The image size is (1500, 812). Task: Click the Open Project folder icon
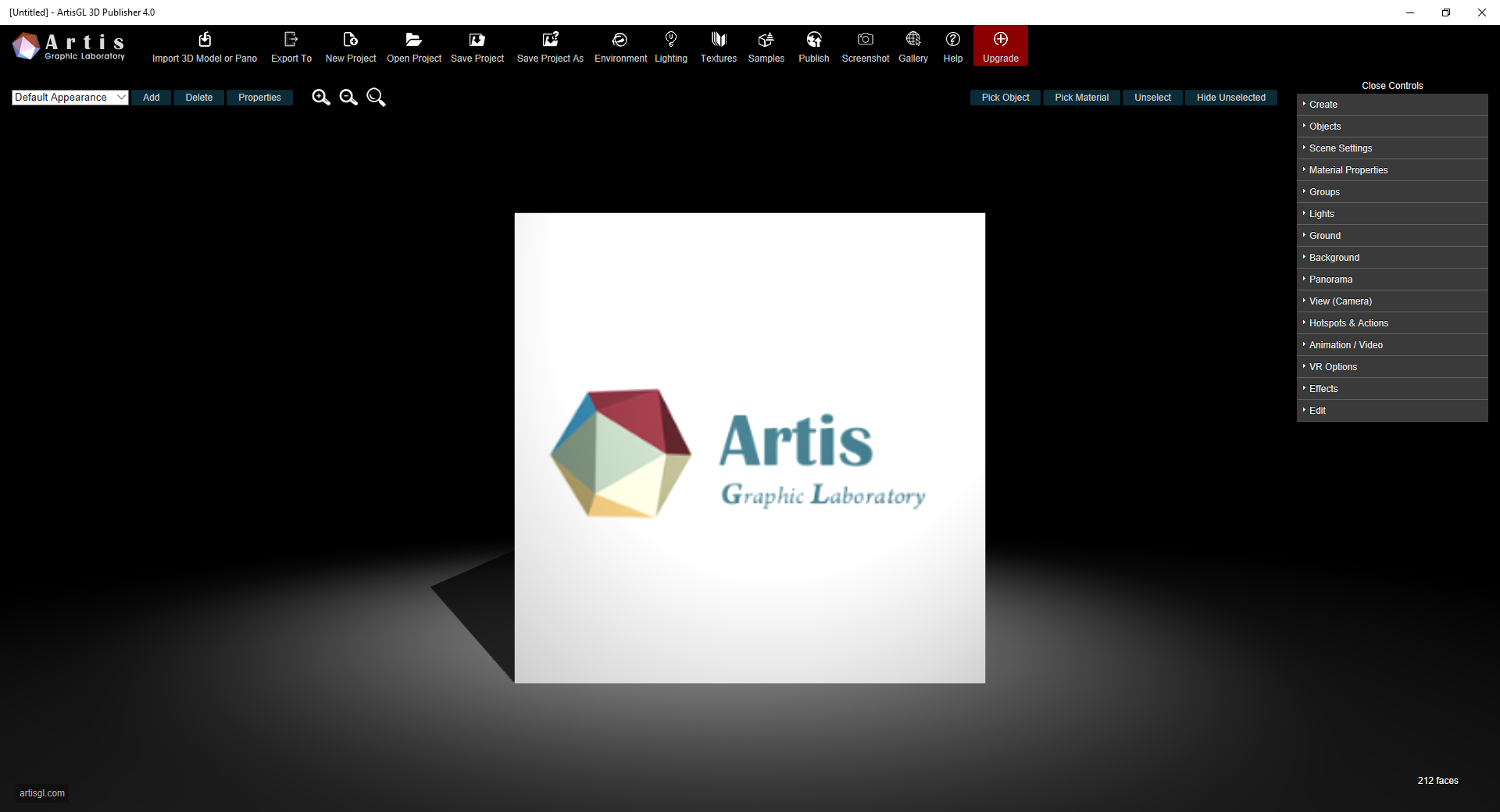pyautogui.click(x=413, y=39)
